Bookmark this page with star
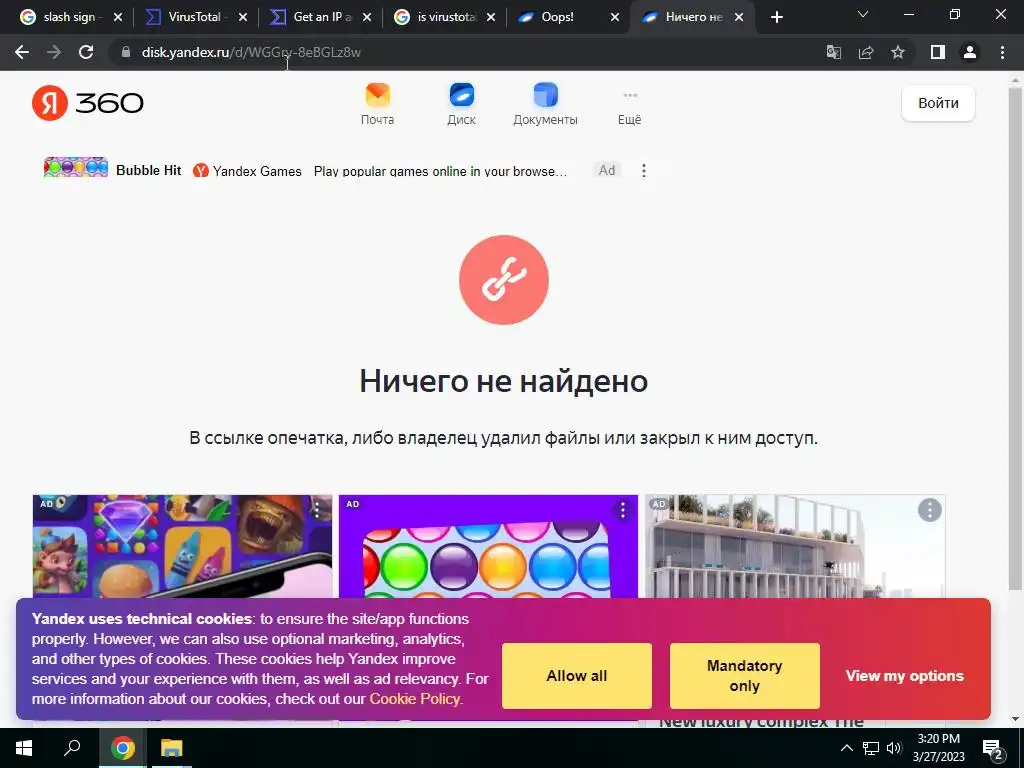The height and width of the screenshot is (768, 1024). pyautogui.click(x=898, y=52)
